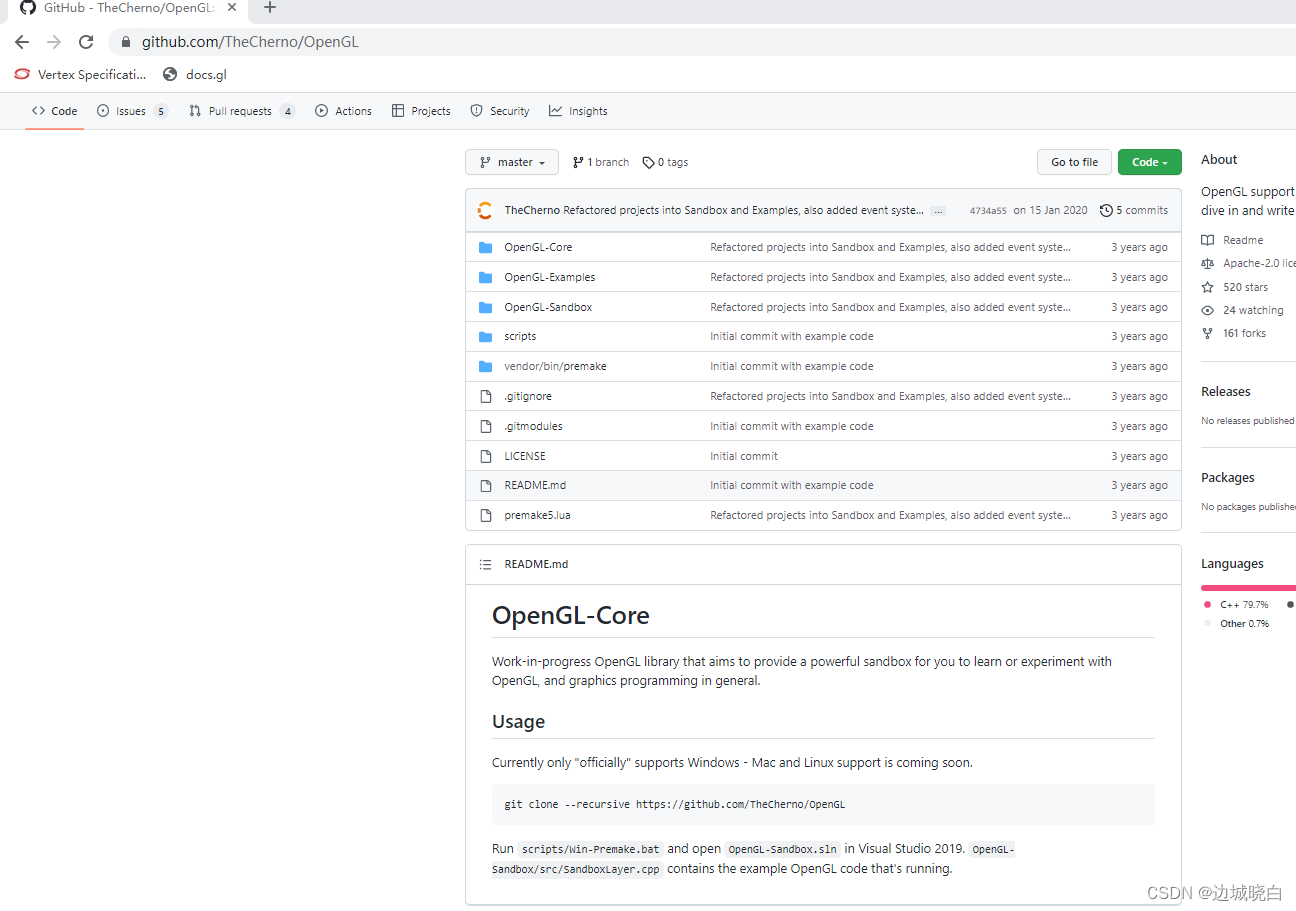View the 1 branch link
Screen dimensions: 1296x911
[x=601, y=162]
